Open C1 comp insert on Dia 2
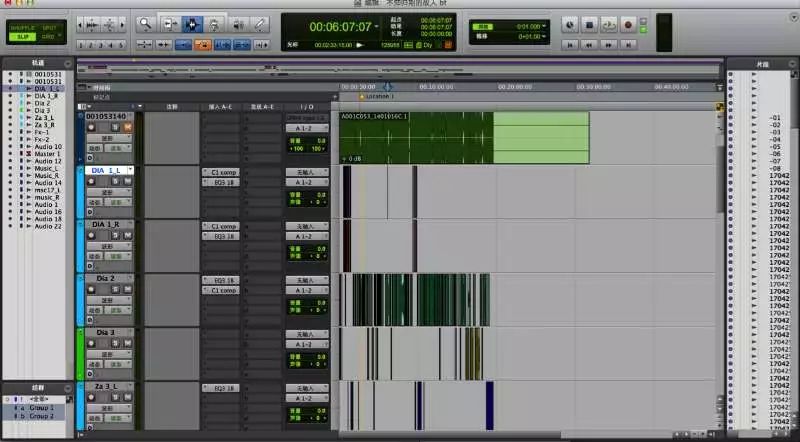 pyautogui.click(x=221, y=290)
